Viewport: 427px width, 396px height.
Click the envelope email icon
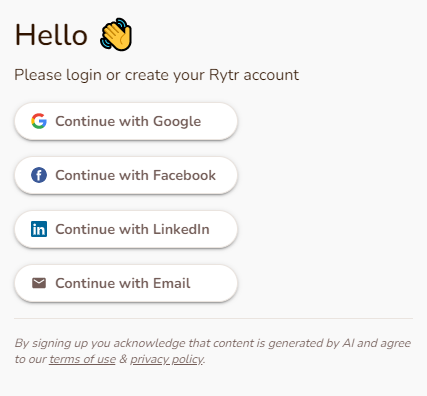(39, 283)
